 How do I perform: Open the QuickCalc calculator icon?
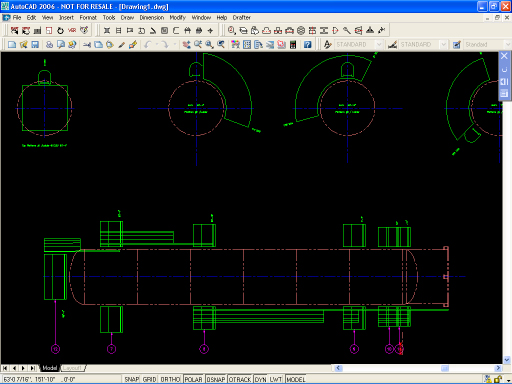pyautogui.click(x=293, y=44)
